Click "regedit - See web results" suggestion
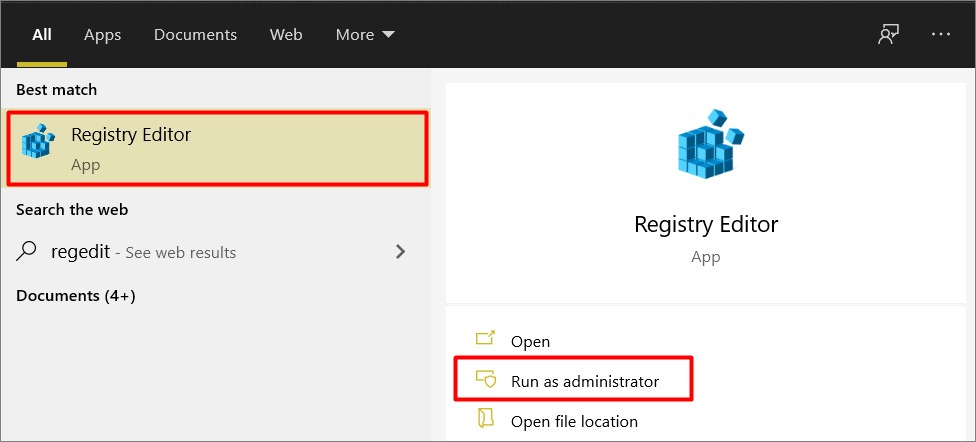The image size is (976, 442). 143,252
